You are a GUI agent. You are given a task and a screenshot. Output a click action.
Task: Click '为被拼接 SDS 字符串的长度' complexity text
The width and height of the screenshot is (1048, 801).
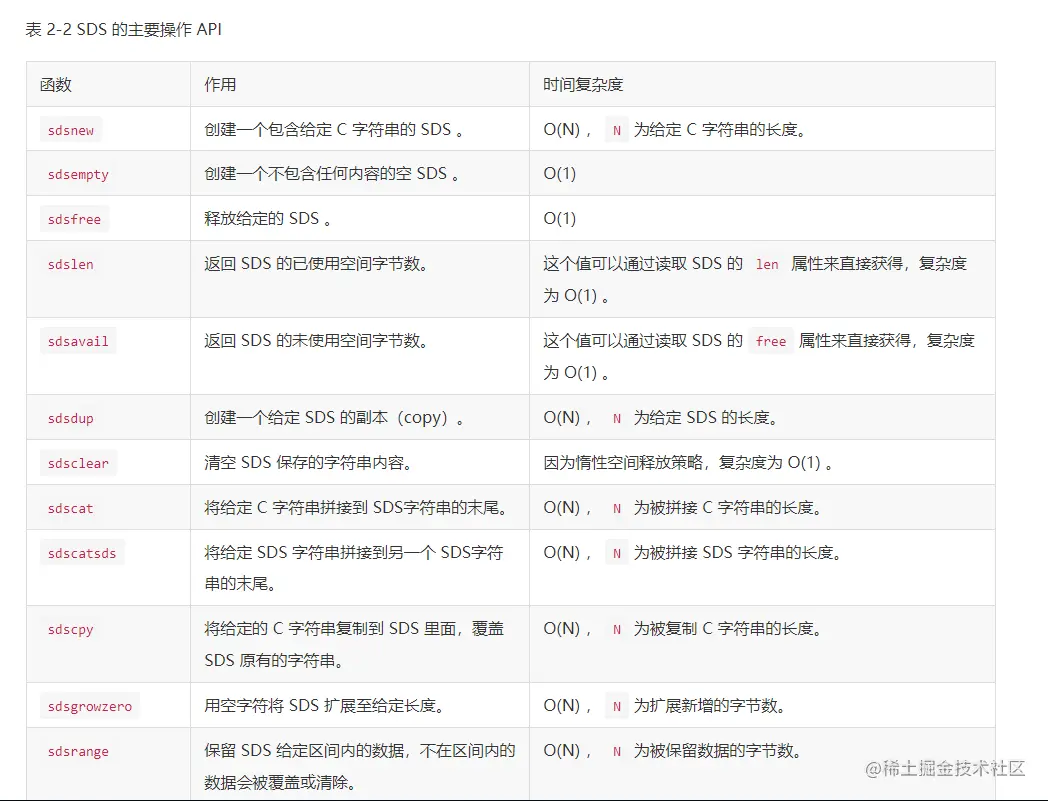pos(737,553)
